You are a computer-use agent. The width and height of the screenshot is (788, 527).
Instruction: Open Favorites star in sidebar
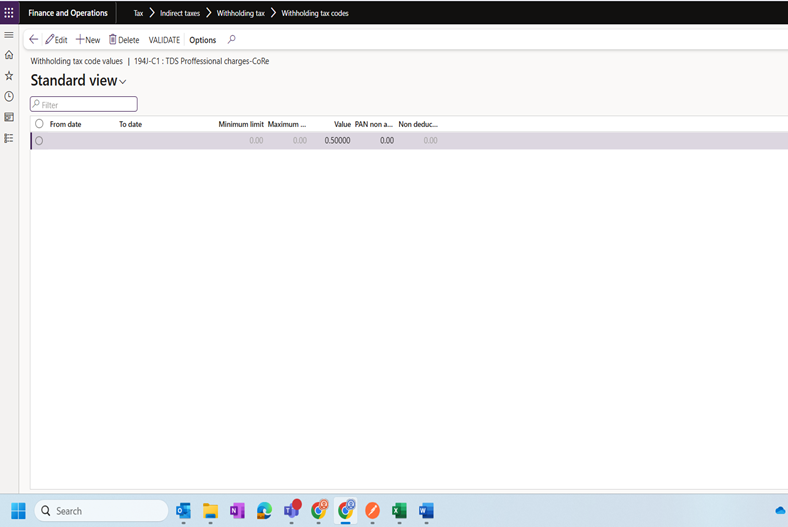pyautogui.click(x=9, y=76)
